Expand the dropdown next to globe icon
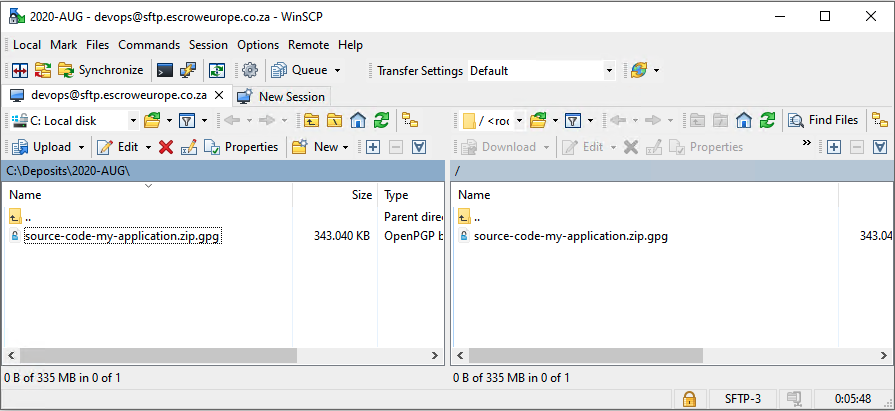 [656, 71]
